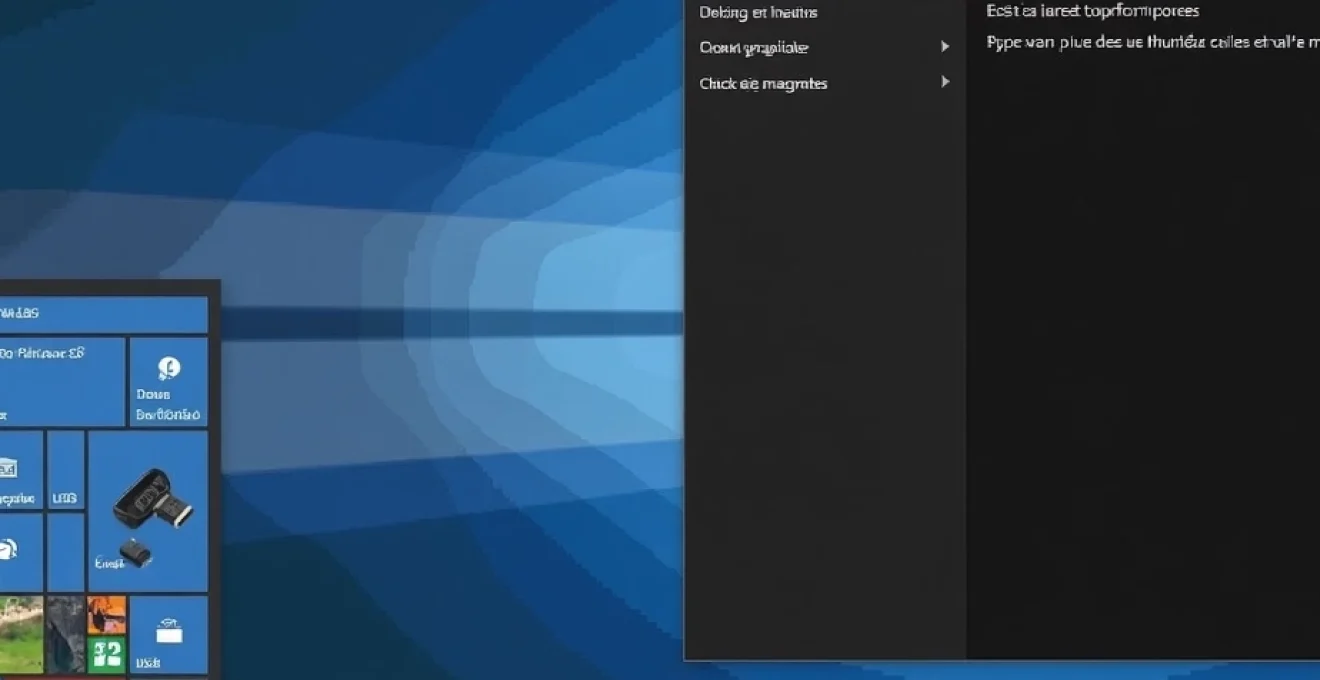Image resolution: width=1320 pixels, height=680 pixels.
Task: Click the small USB adapter icon
Action: 135,552
